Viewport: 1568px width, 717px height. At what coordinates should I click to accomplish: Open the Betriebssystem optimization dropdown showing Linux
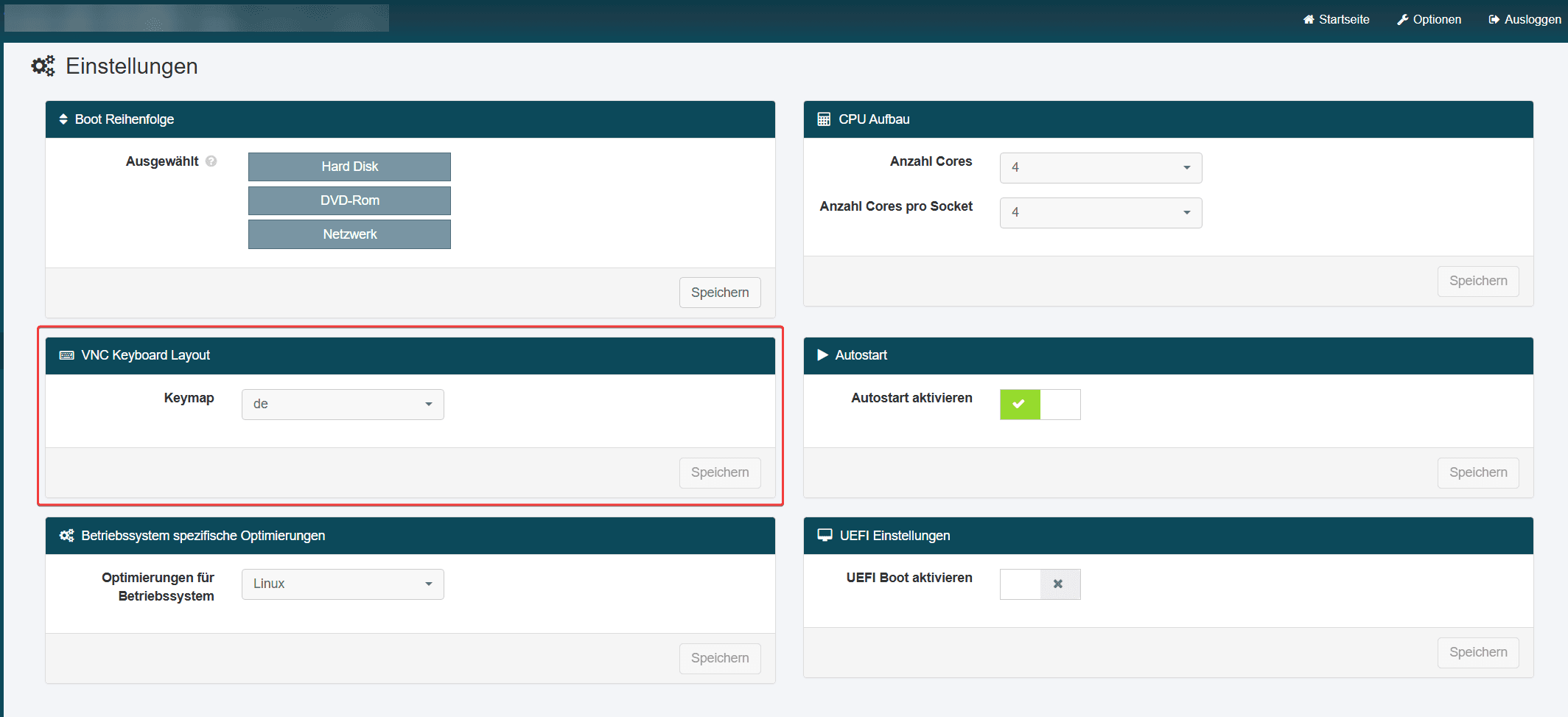[x=343, y=584]
